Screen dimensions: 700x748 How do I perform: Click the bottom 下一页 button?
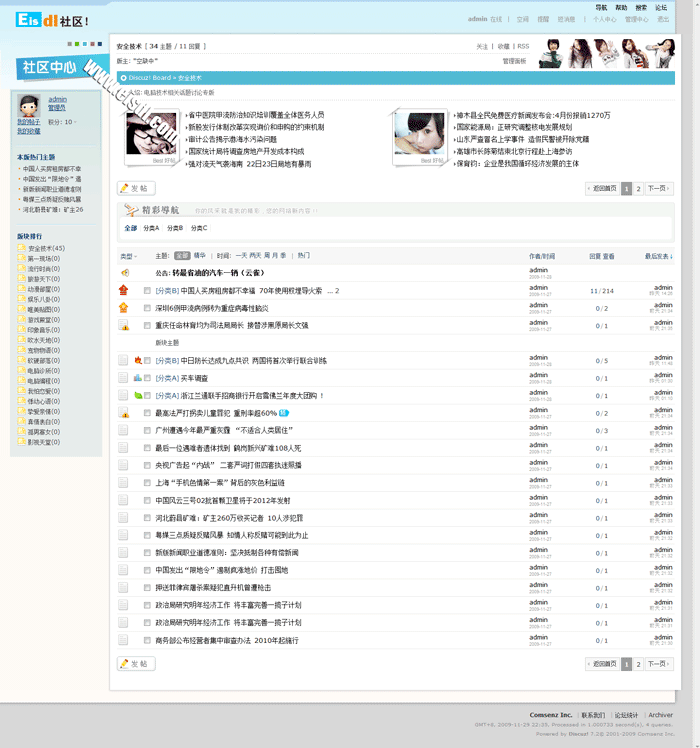(658, 664)
